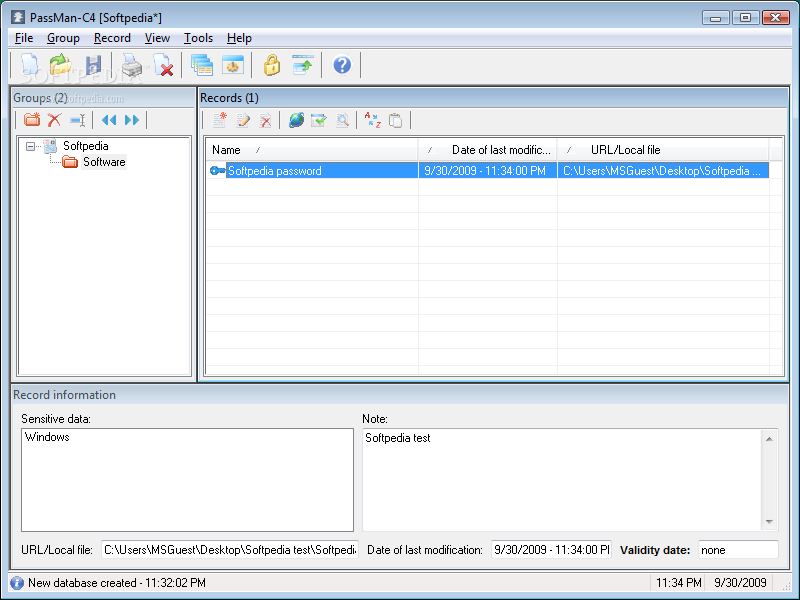Collapse the Softpedia tree node
The height and width of the screenshot is (600, 800).
click(x=31, y=146)
